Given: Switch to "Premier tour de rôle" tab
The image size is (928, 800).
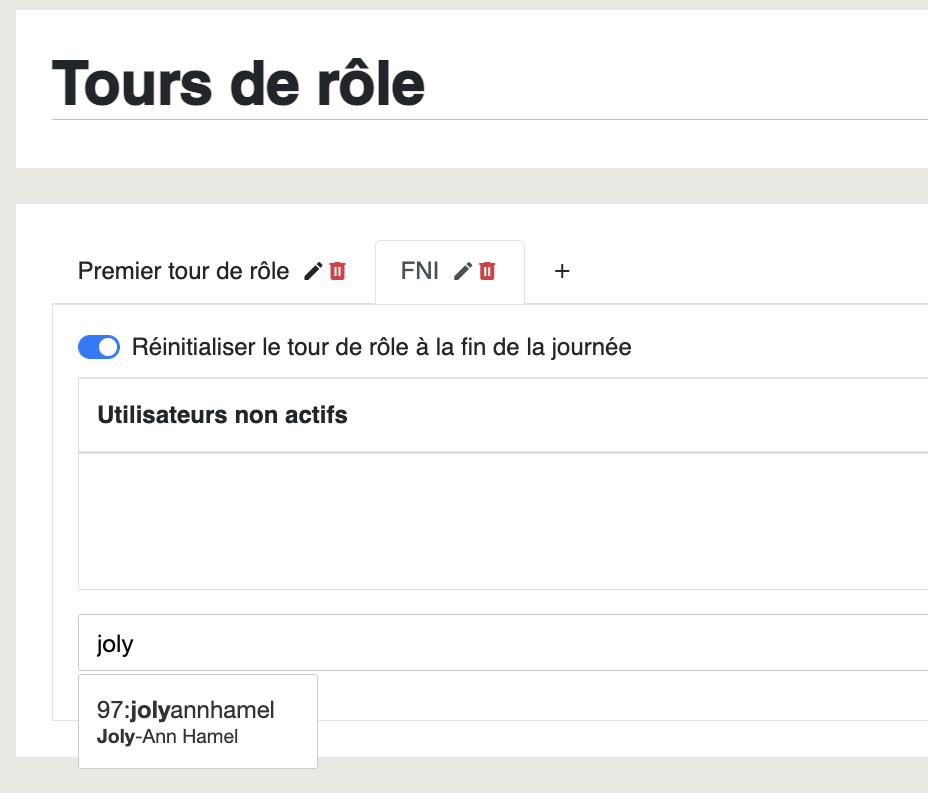Looking at the screenshot, I should click(x=183, y=271).
